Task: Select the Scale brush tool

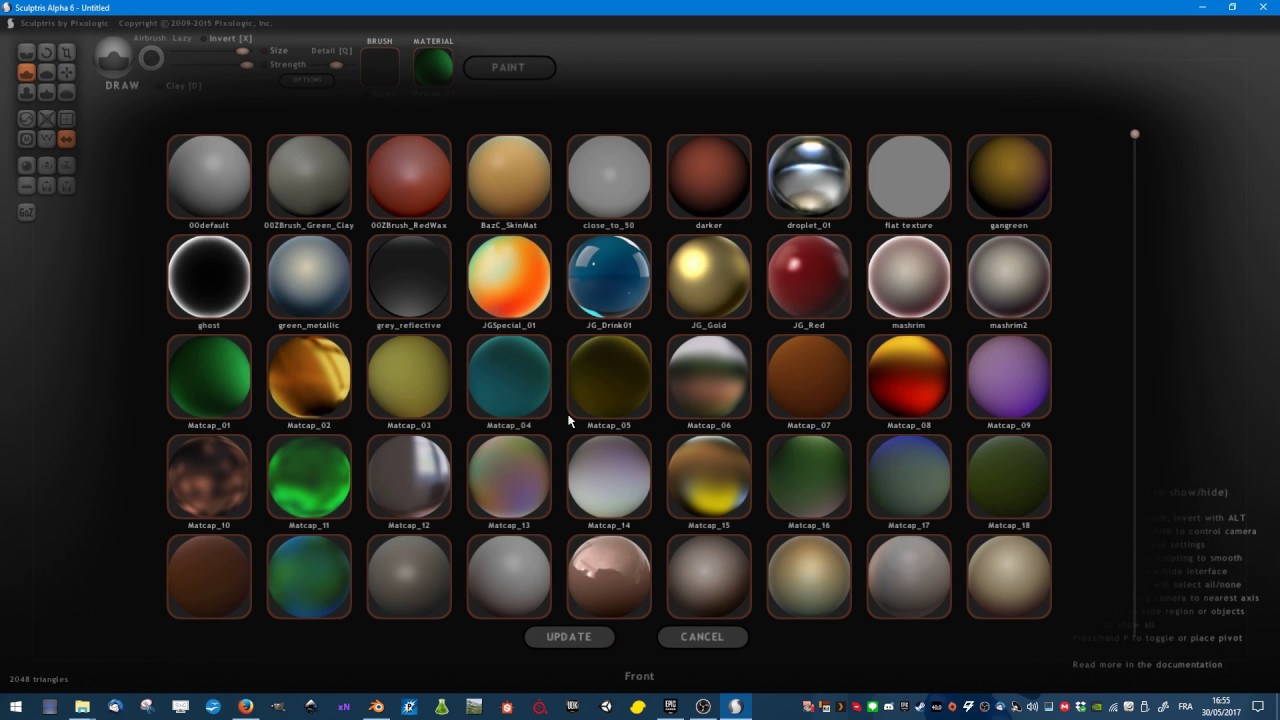Action: (x=67, y=52)
